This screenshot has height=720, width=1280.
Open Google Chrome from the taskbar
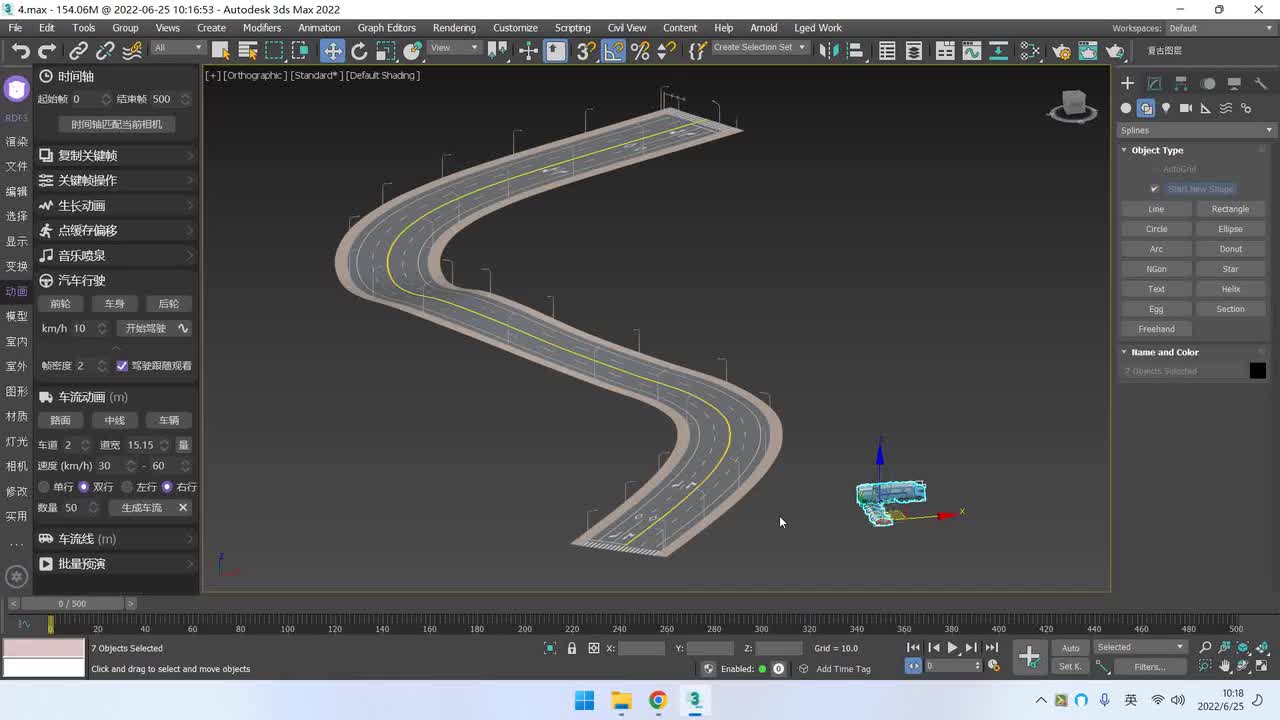658,700
